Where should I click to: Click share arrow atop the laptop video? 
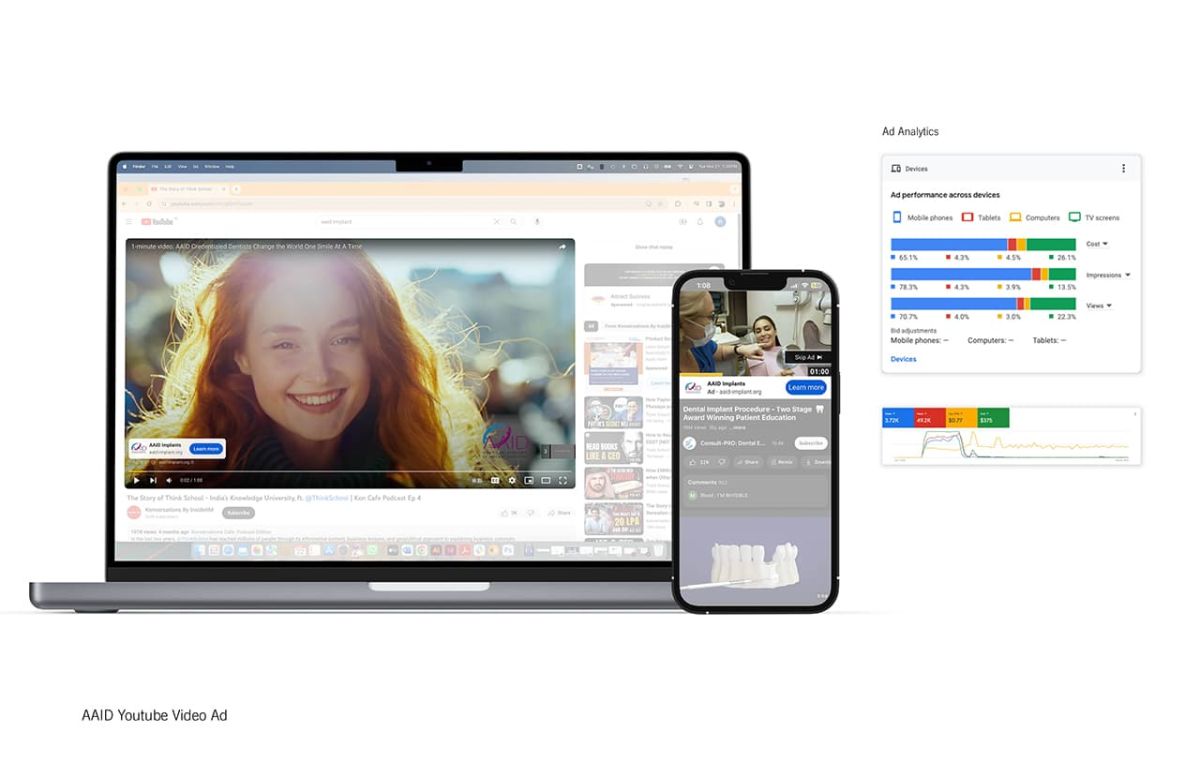point(561,246)
